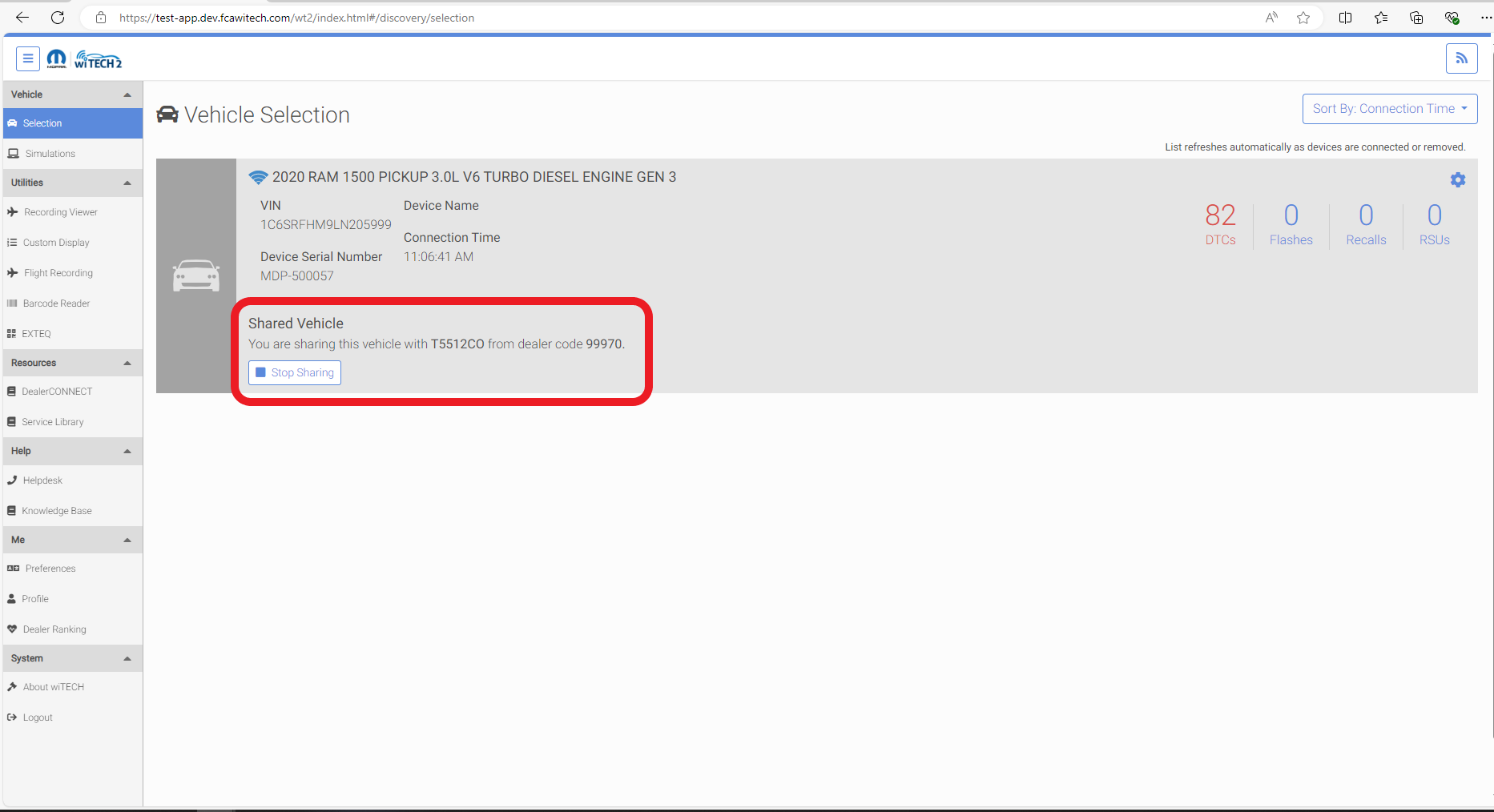1494x812 pixels.
Task: Open Simulations in the sidebar
Action: (73, 154)
